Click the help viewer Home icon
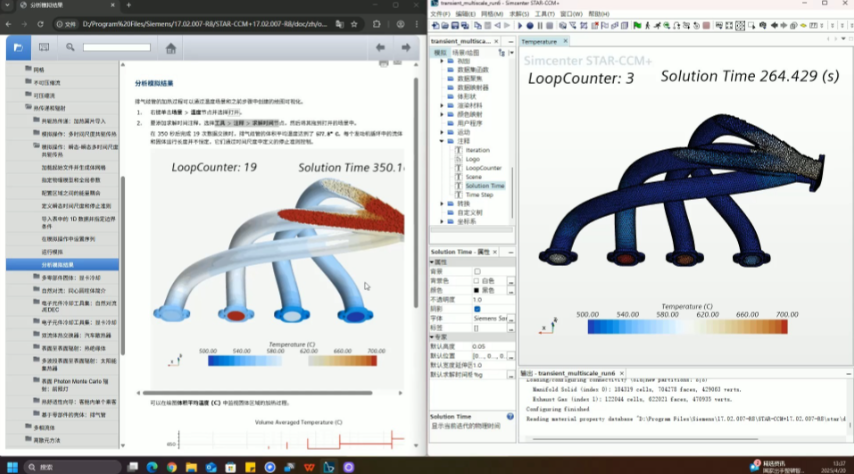 click(171, 47)
